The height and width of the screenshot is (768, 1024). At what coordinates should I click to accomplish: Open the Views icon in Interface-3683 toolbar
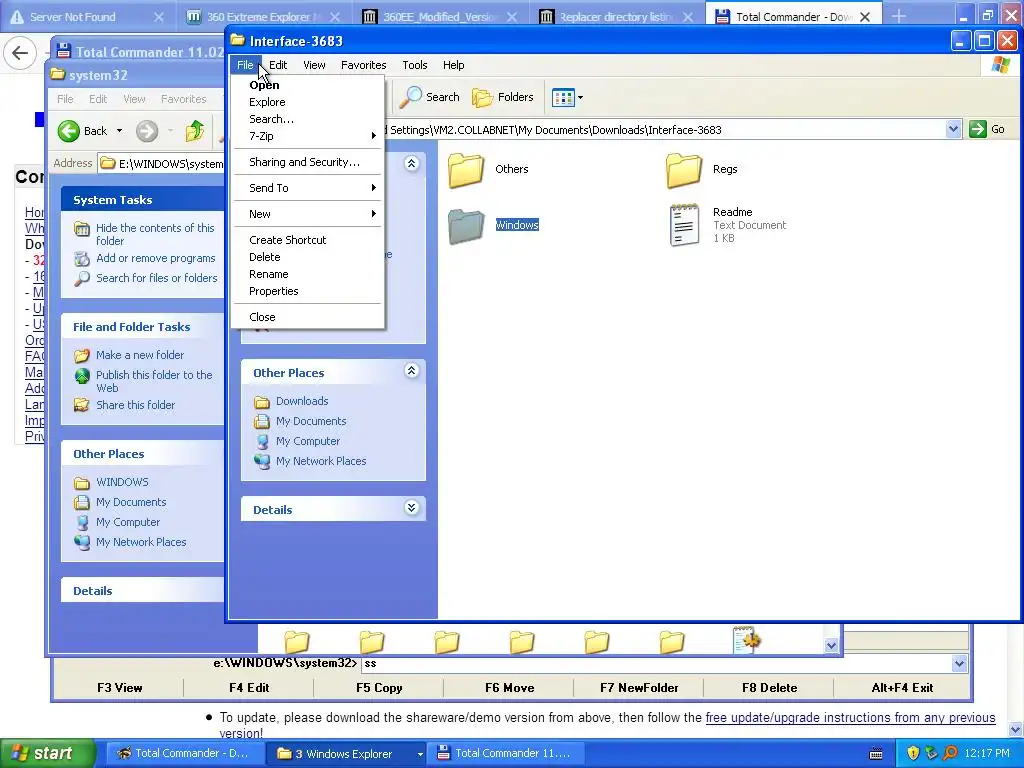[x=563, y=98]
